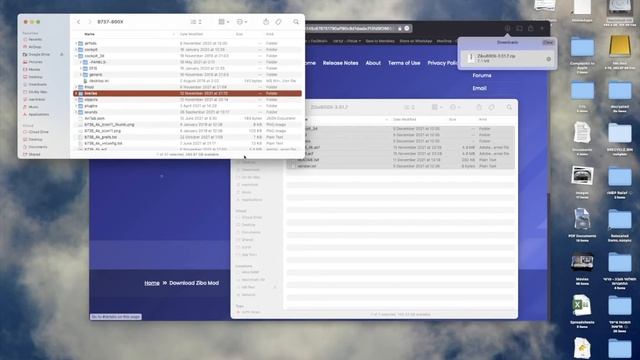Screen dimensions: 640x360
Task: Collapse the cockpit_3d folder
Action: [x=76, y=56]
